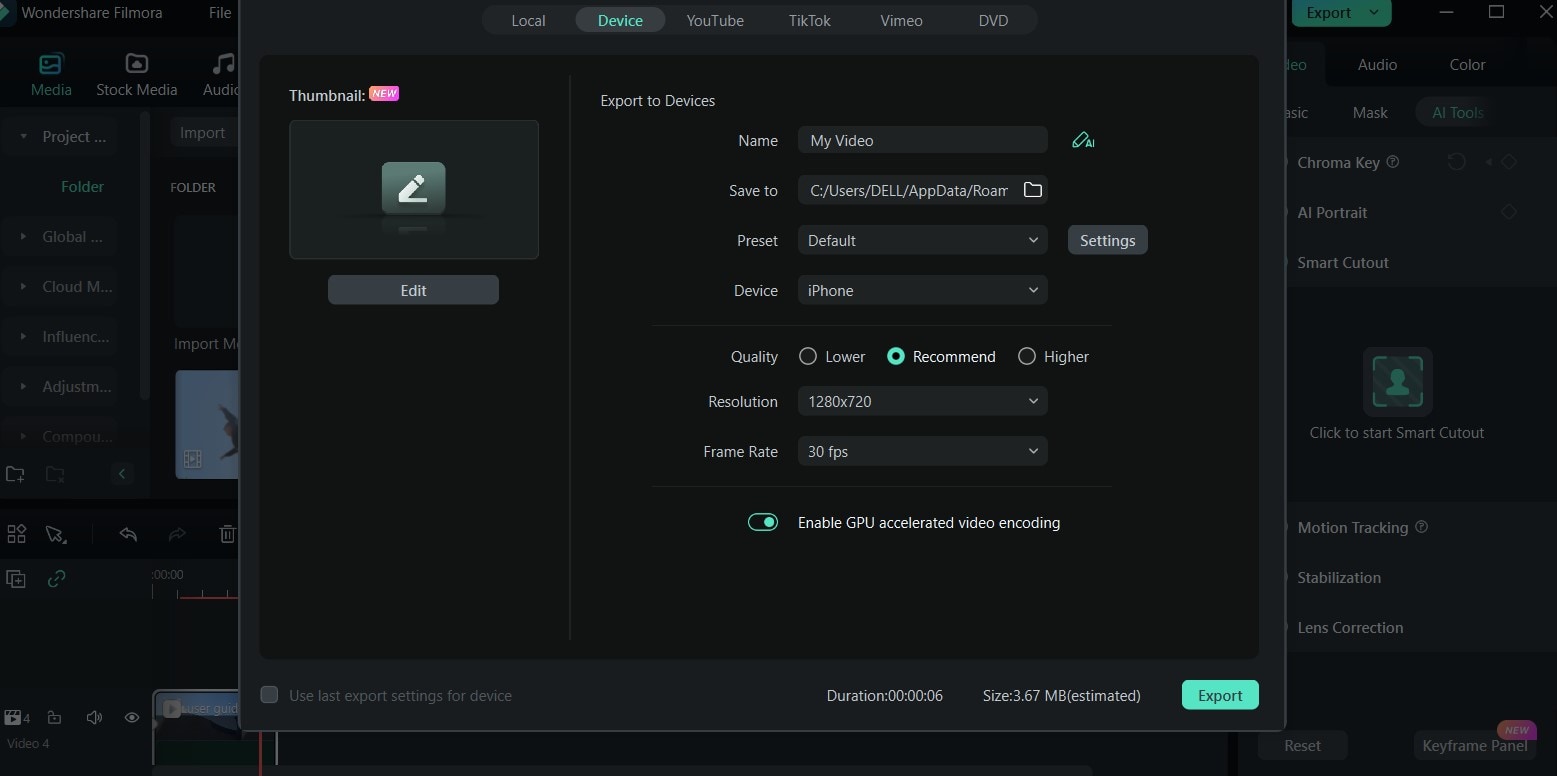Toggle Enable GPU accelerated video encoding switch
This screenshot has height=776, width=1557.
pos(763,522)
